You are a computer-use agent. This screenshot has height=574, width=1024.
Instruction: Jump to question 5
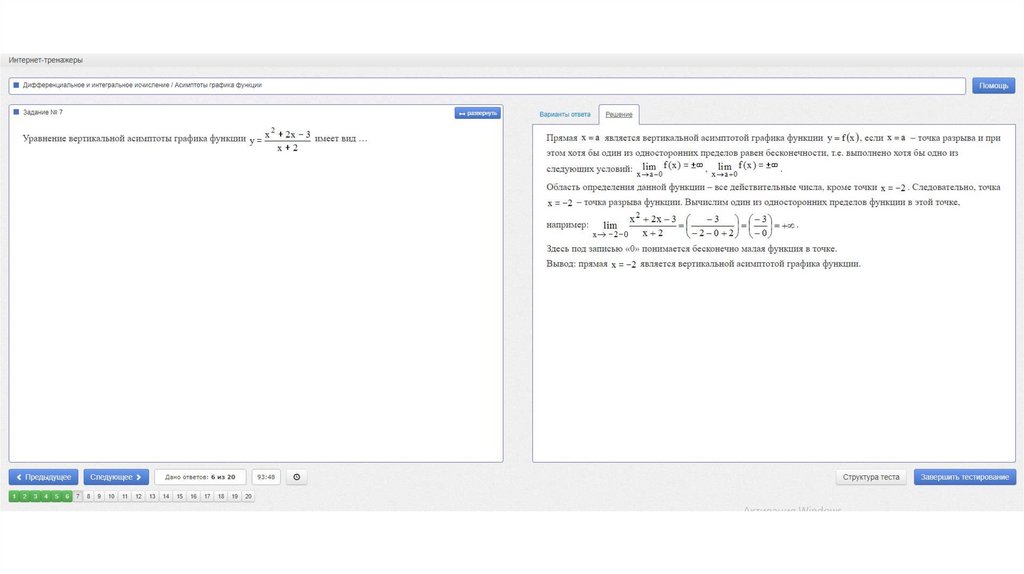click(x=56, y=496)
